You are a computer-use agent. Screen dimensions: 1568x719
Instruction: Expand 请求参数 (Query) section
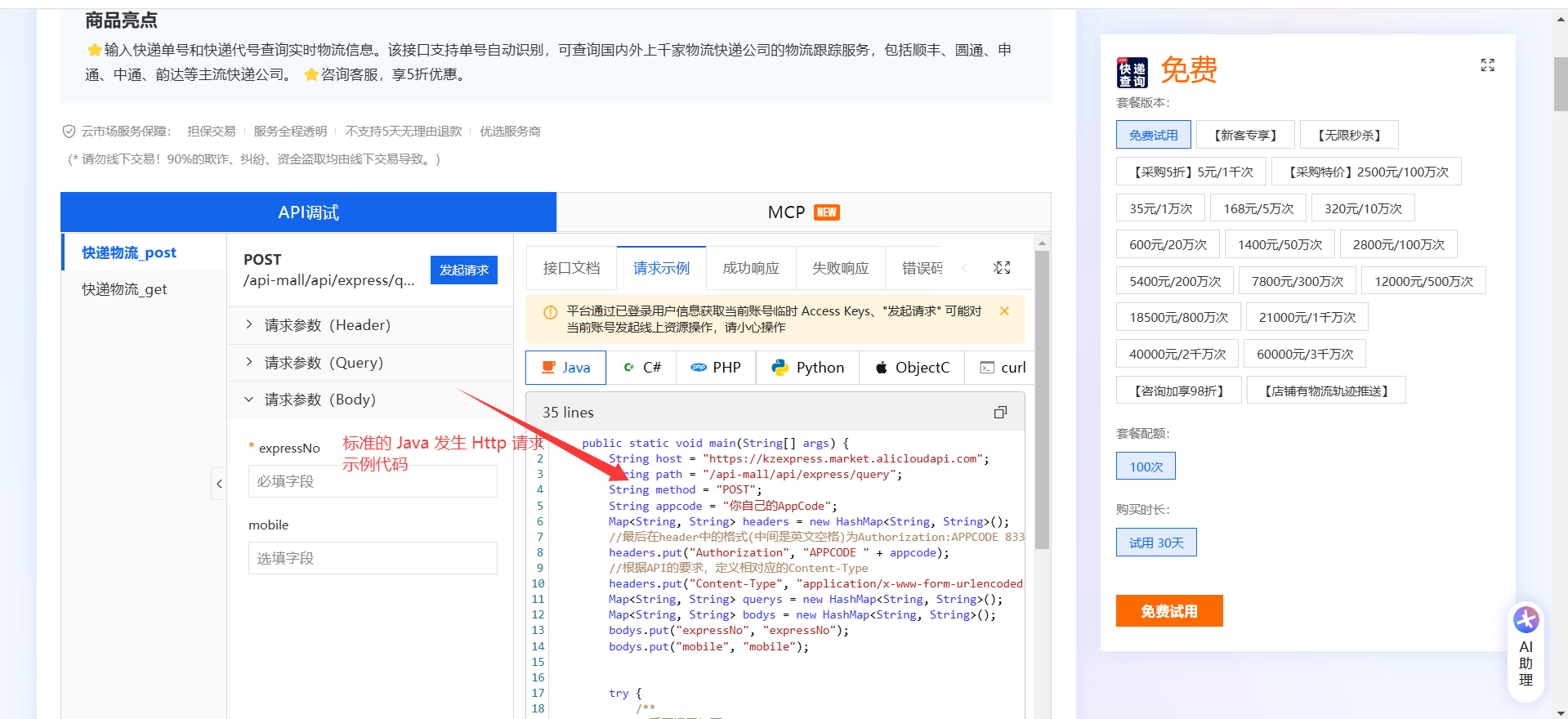point(370,363)
